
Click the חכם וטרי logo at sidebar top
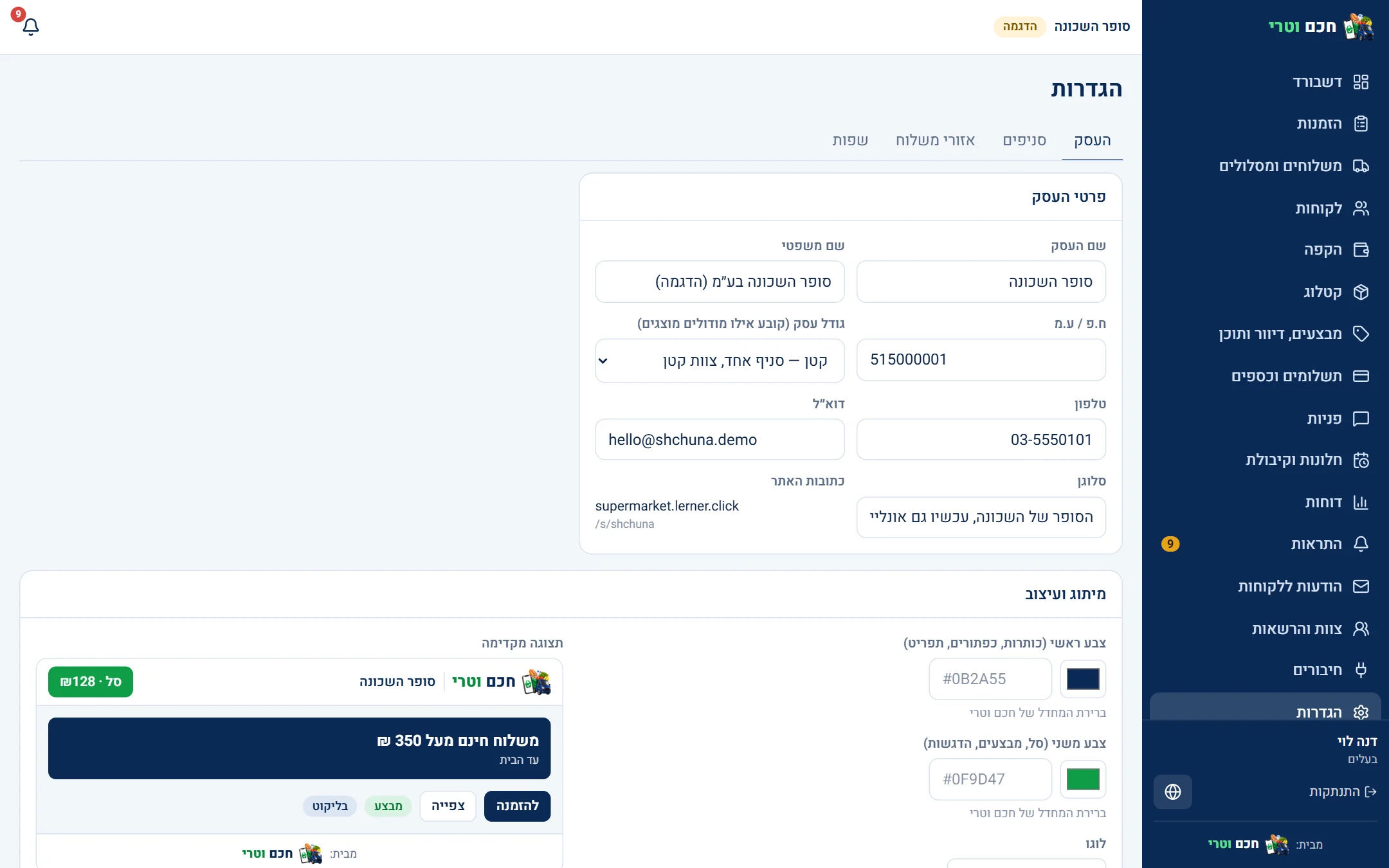tap(1321, 26)
